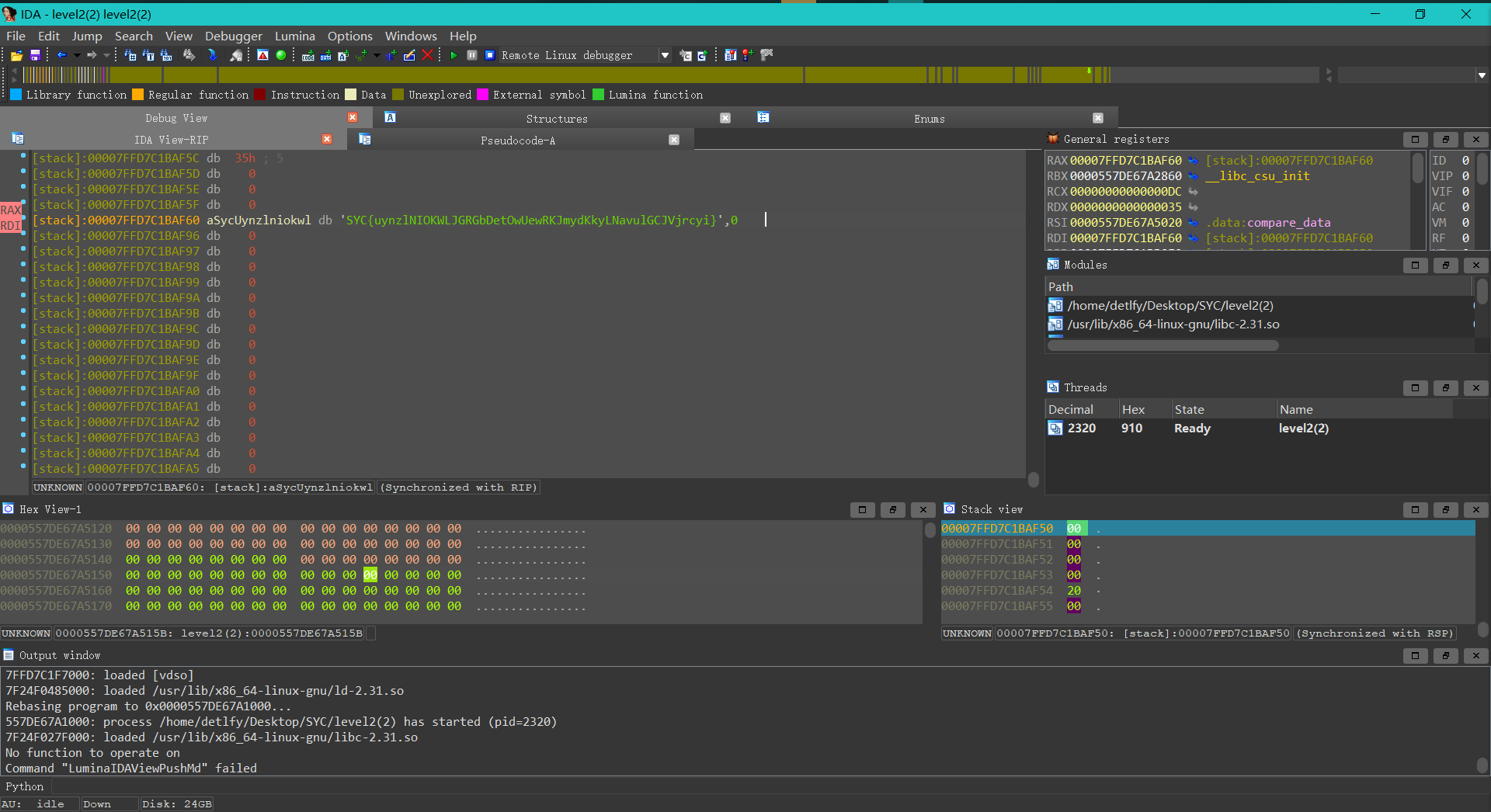Open the File menu
Screen dimensions: 1491x812
coord(16,36)
